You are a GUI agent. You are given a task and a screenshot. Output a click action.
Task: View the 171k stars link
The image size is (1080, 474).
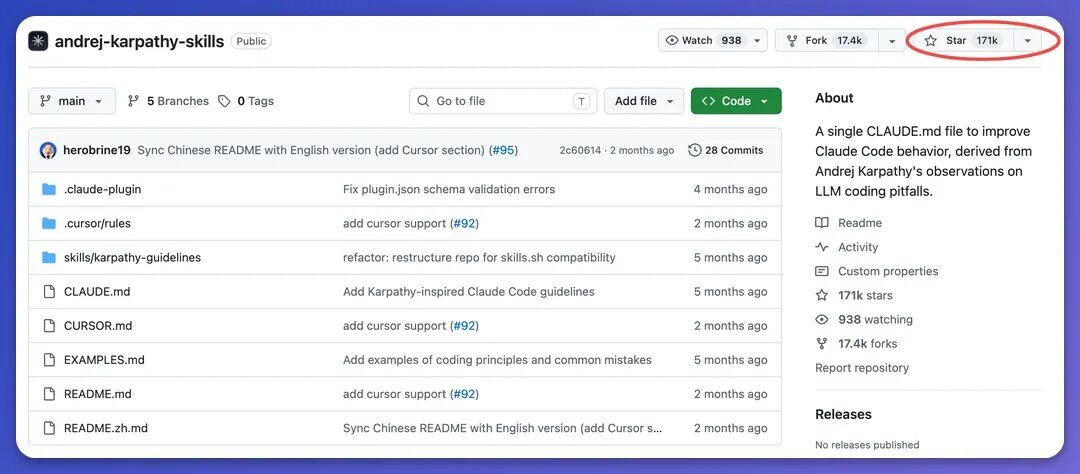(x=865, y=295)
